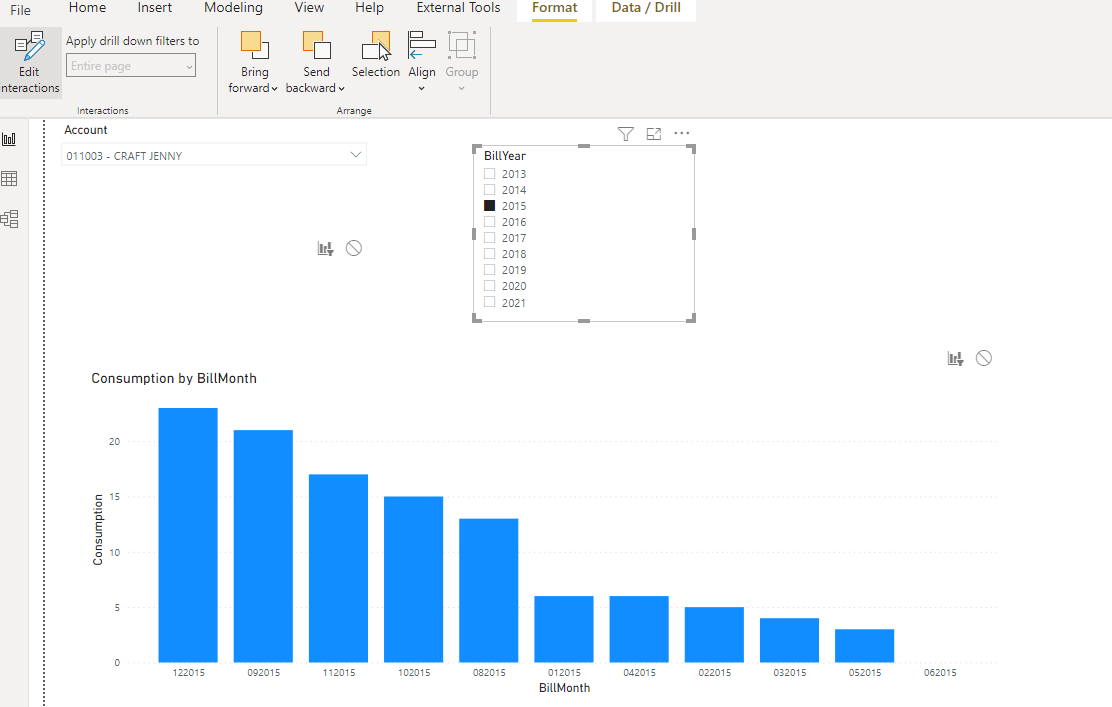The image size is (1112, 707).
Task: Expand the Align dropdown chevron
Action: 421,89
